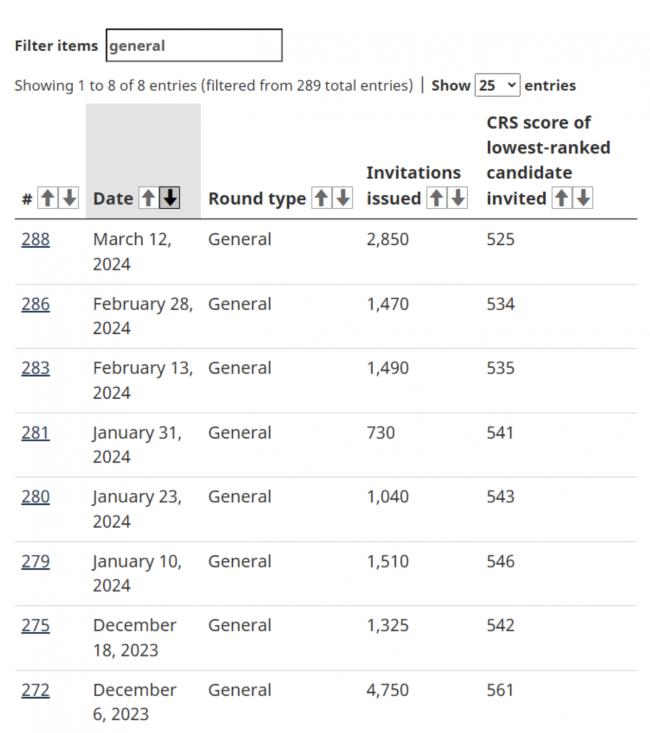Open round 275 link

tap(36, 625)
